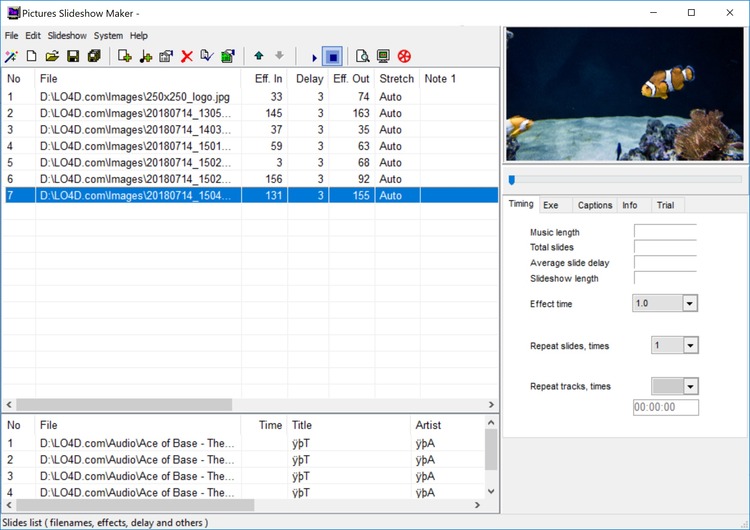
Task: Select slide row number 5
Action: [251, 163]
